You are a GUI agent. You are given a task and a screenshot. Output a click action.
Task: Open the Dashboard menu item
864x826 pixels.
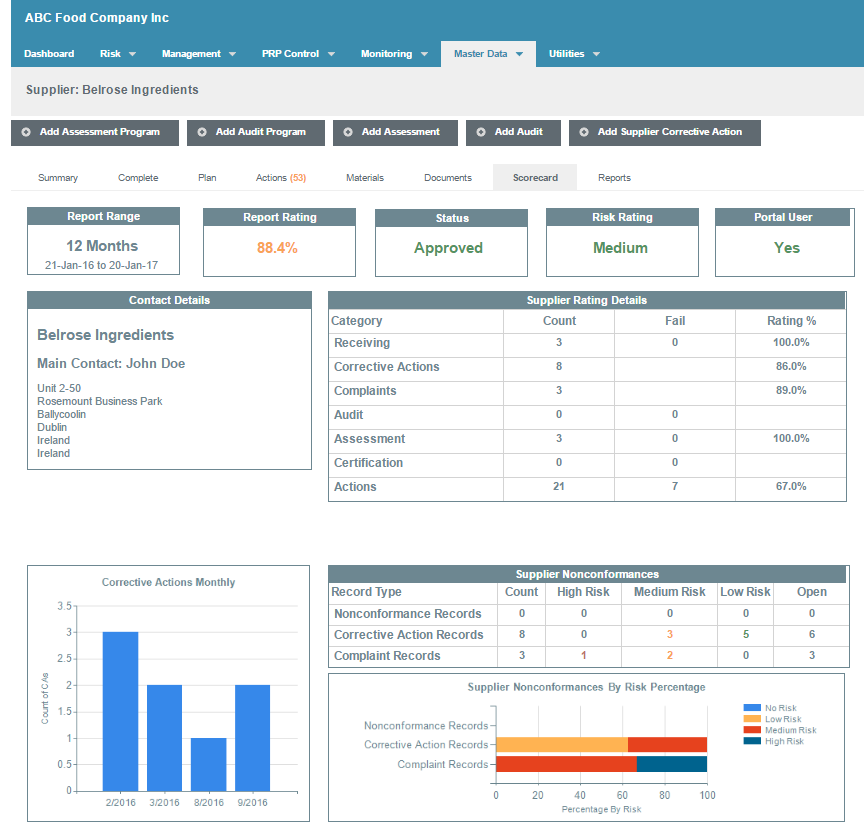tap(49, 53)
